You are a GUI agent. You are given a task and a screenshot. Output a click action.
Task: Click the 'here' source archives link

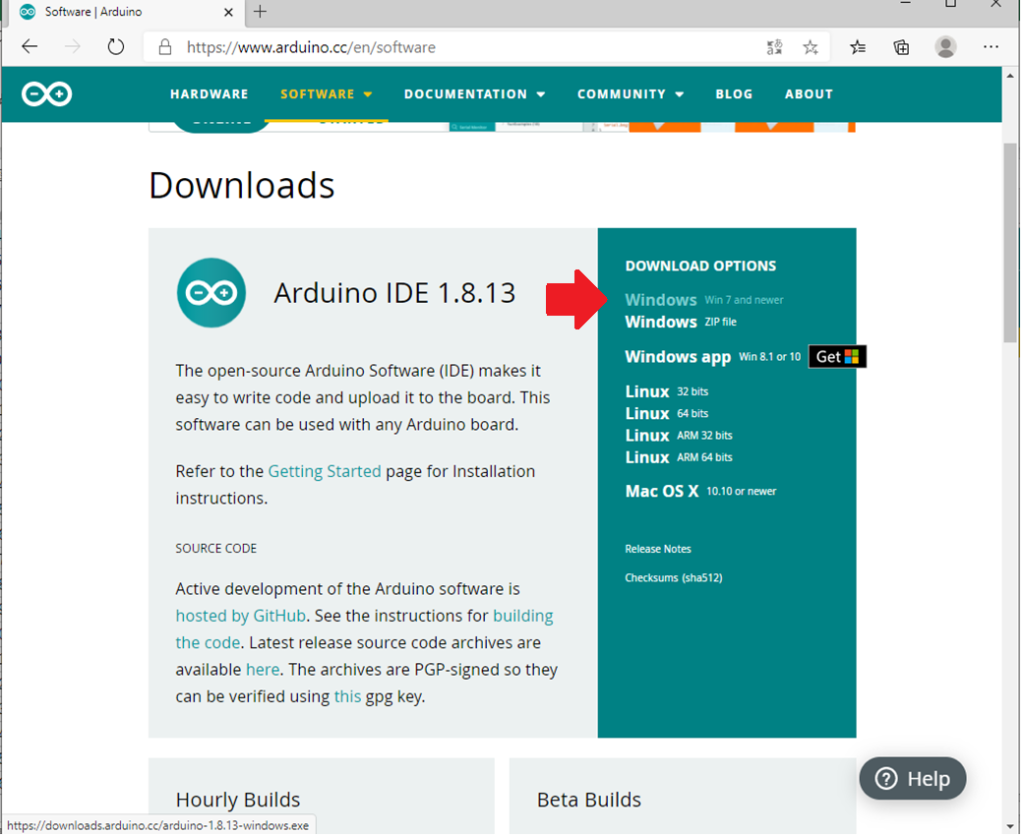coord(263,669)
